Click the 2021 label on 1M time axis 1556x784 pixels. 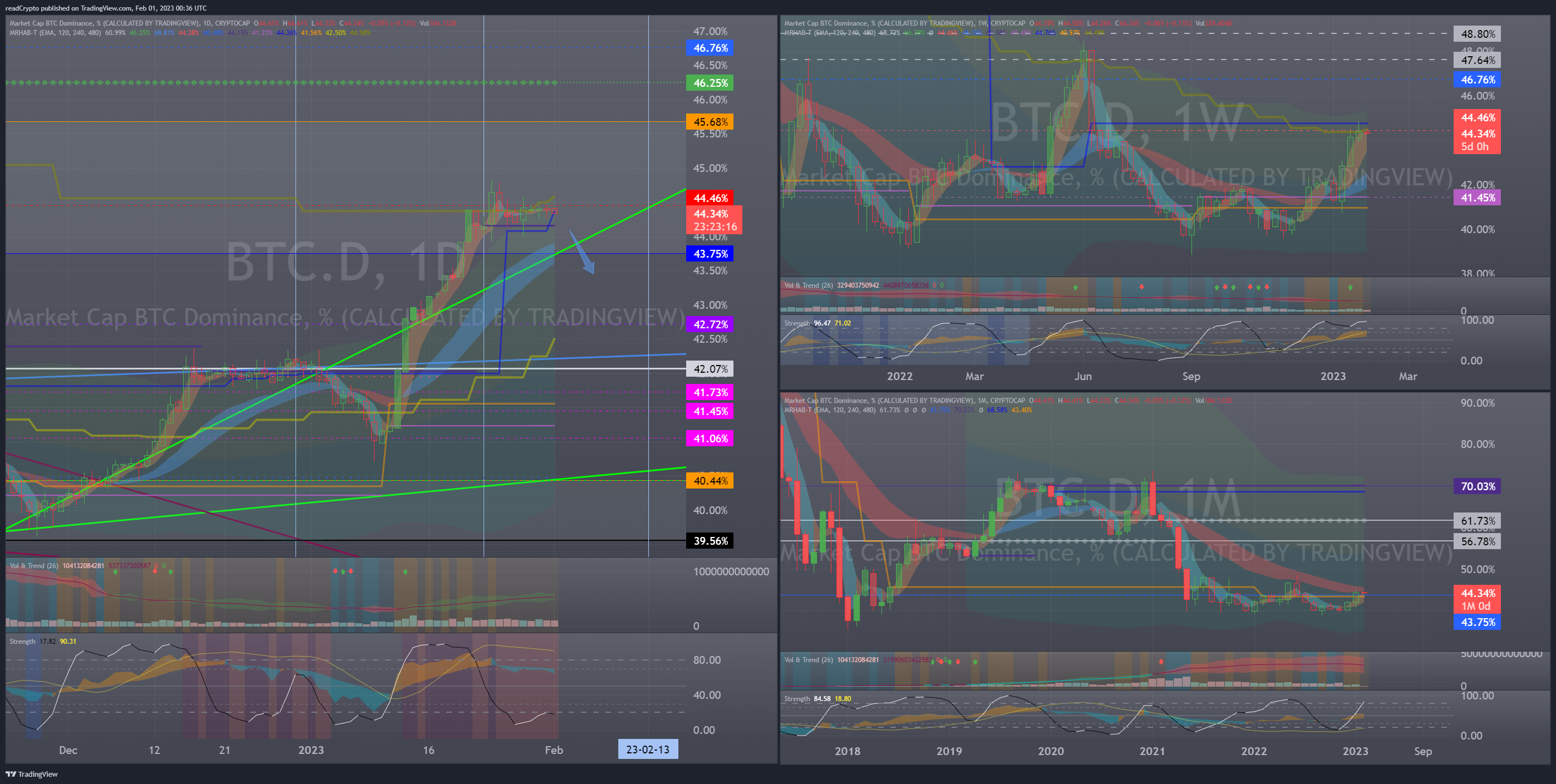click(1152, 751)
